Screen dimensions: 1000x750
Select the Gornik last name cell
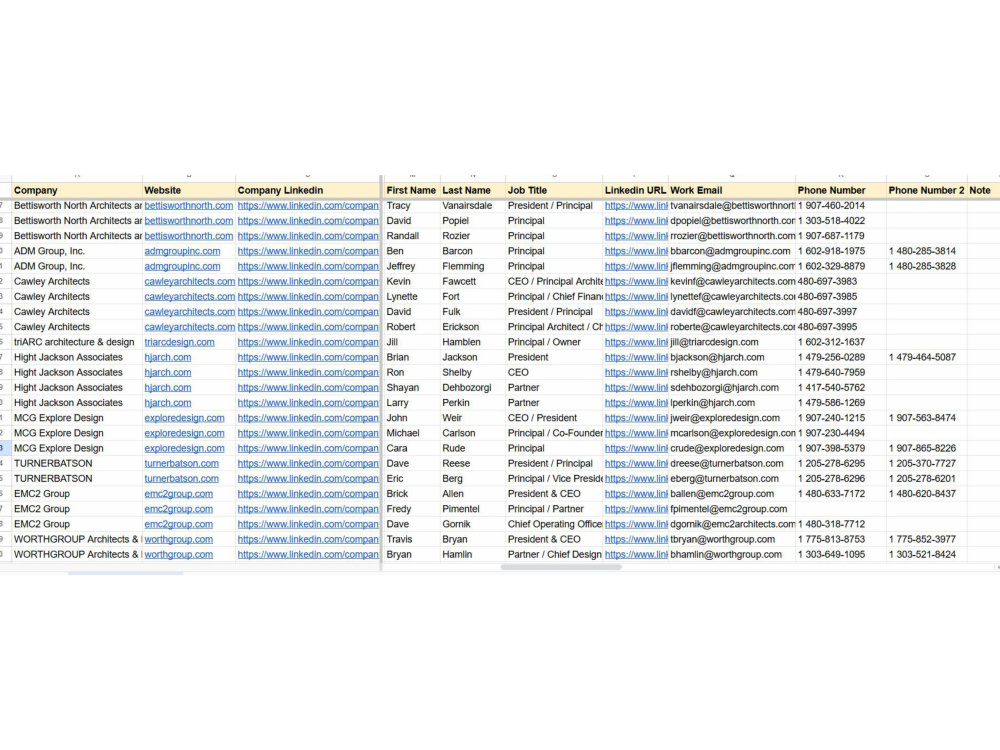point(473,524)
